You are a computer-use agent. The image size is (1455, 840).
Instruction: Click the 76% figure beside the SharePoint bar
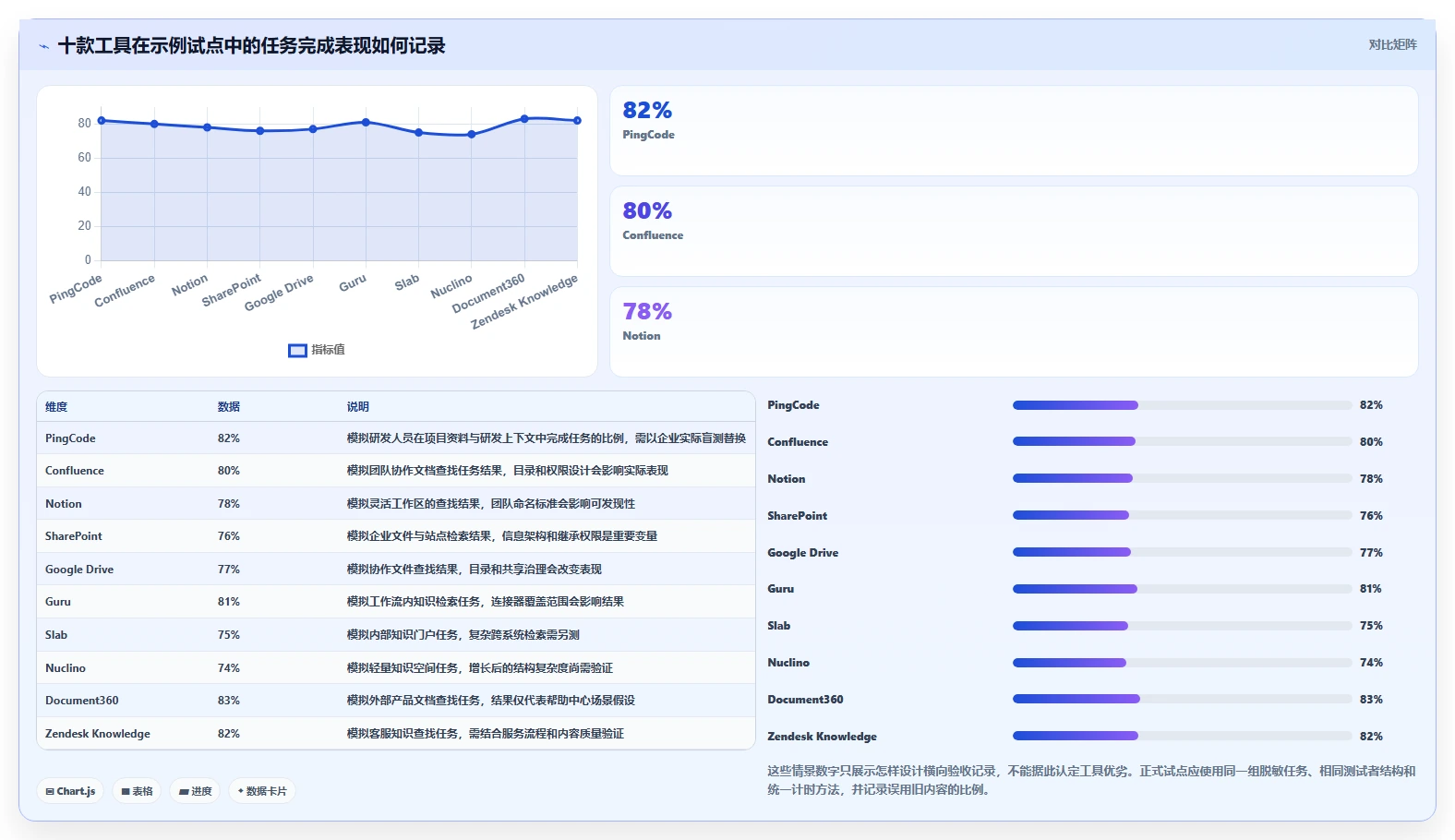pyautogui.click(x=1371, y=516)
